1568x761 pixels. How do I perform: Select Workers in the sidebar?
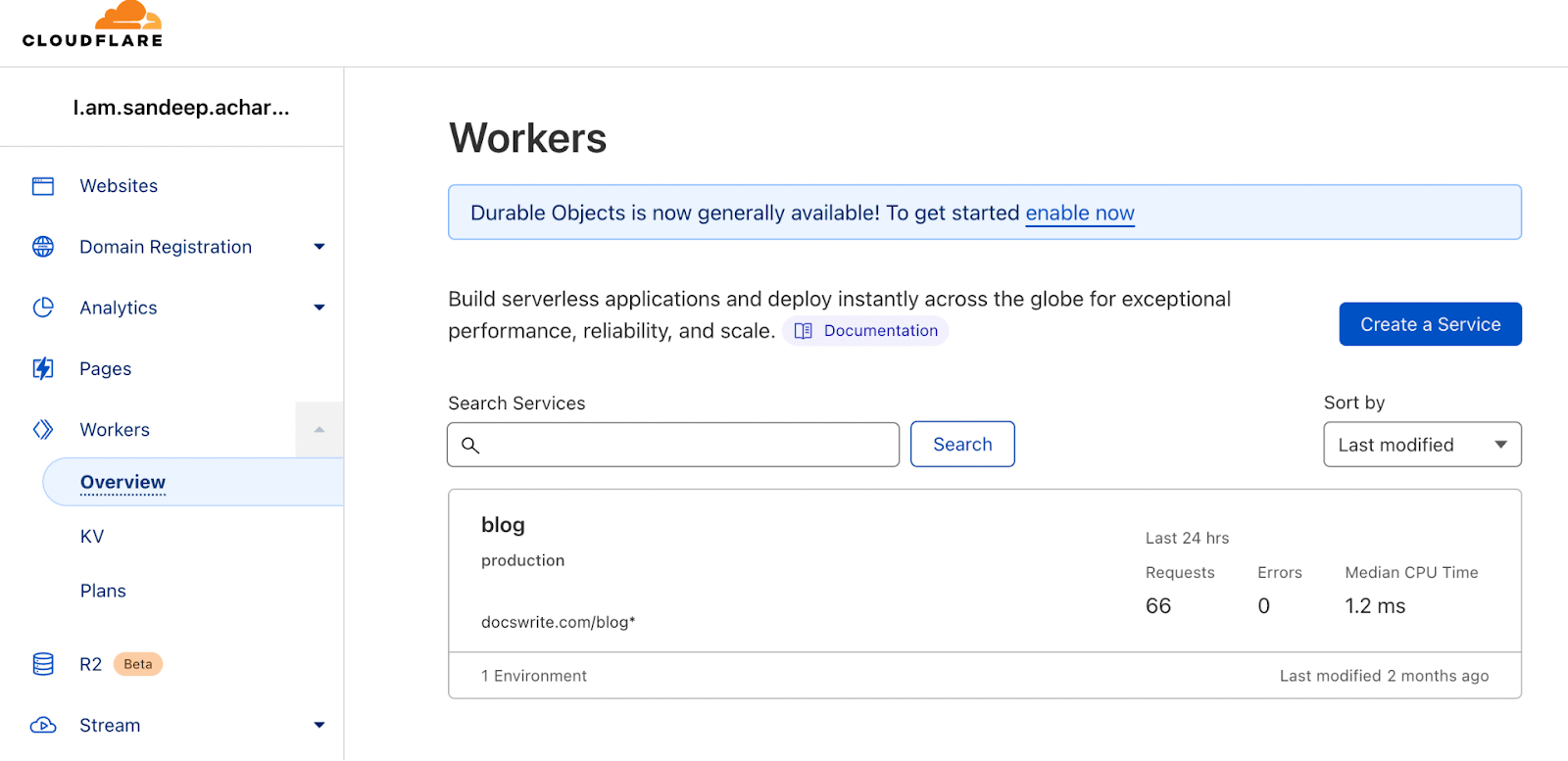click(115, 430)
